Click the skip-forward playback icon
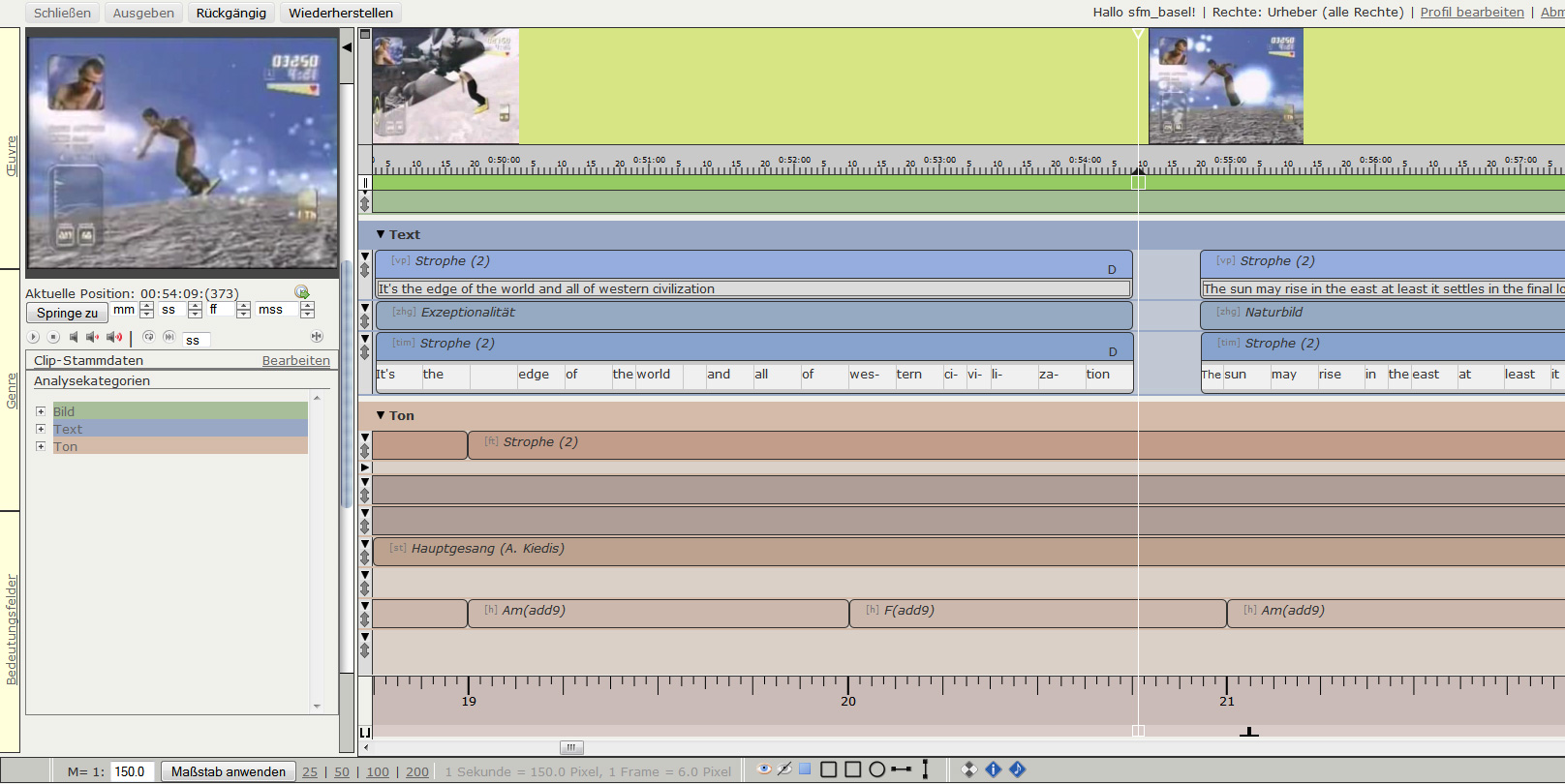The width and height of the screenshot is (1565, 784). 169,337
